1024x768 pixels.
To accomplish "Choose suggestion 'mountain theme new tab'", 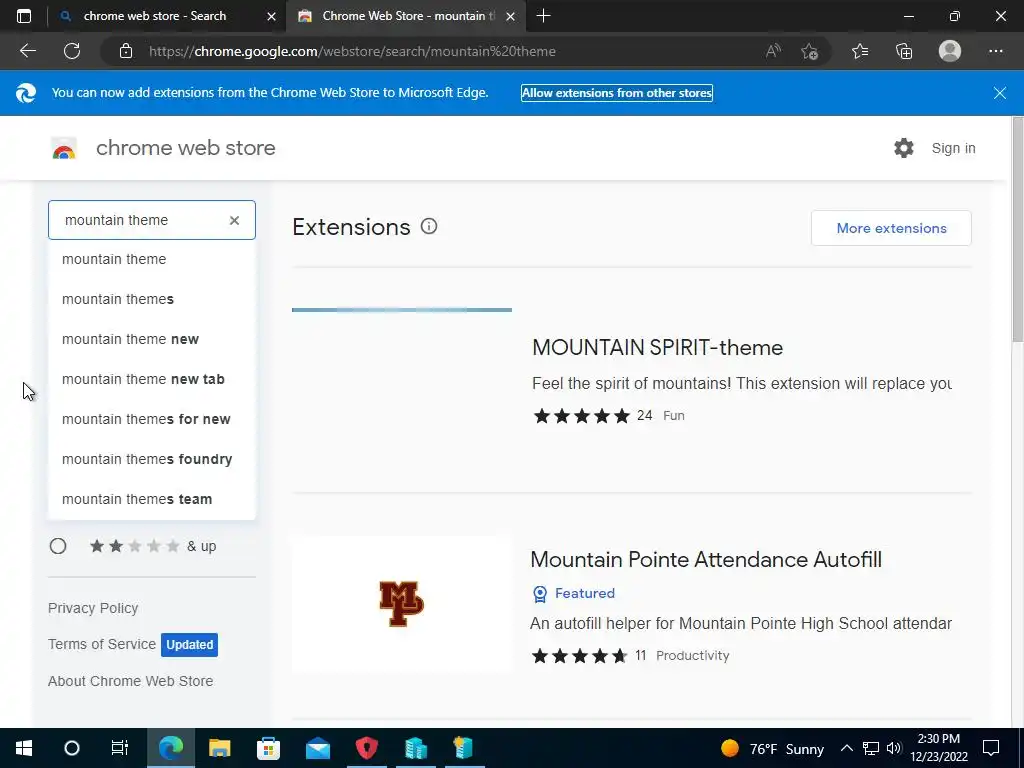I will pos(152,379).
